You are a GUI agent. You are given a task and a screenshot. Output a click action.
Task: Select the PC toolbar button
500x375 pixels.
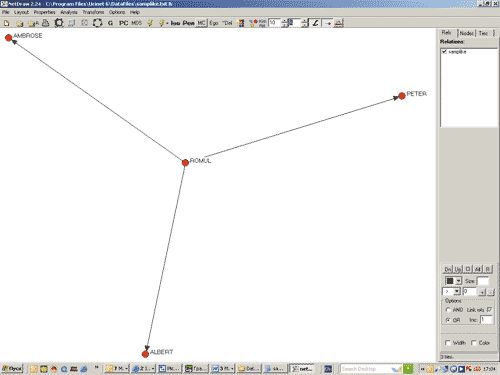pos(123,23)
